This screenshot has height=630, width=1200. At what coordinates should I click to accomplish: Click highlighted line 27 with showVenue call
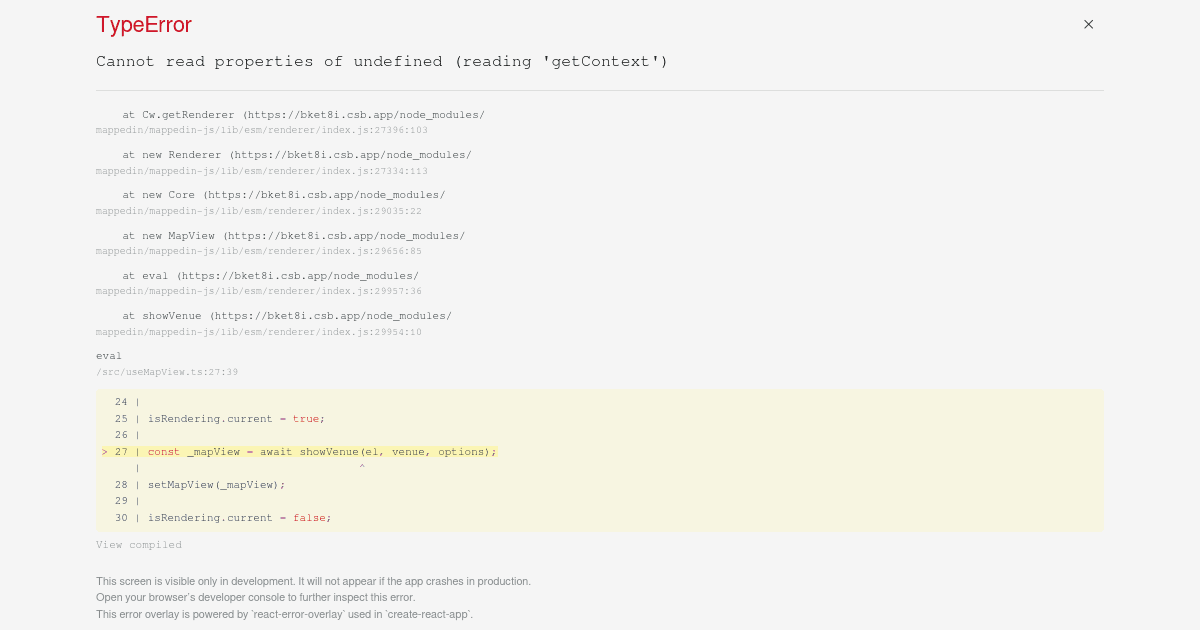coord(322,452)
